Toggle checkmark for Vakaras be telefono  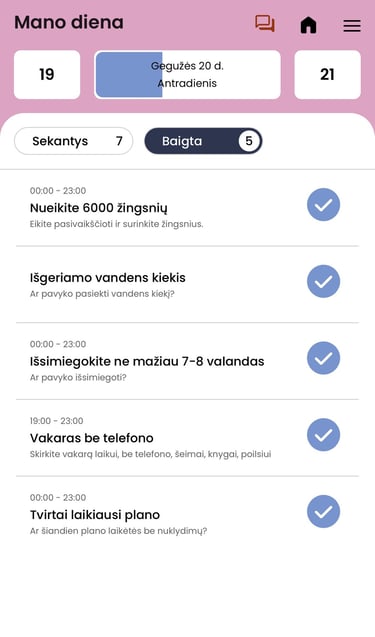click(x=323, y=435)
